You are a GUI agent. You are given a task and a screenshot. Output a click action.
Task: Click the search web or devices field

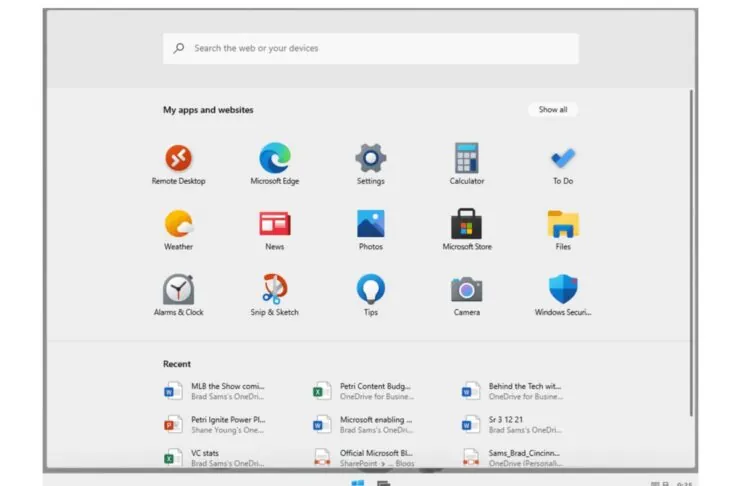371,49
